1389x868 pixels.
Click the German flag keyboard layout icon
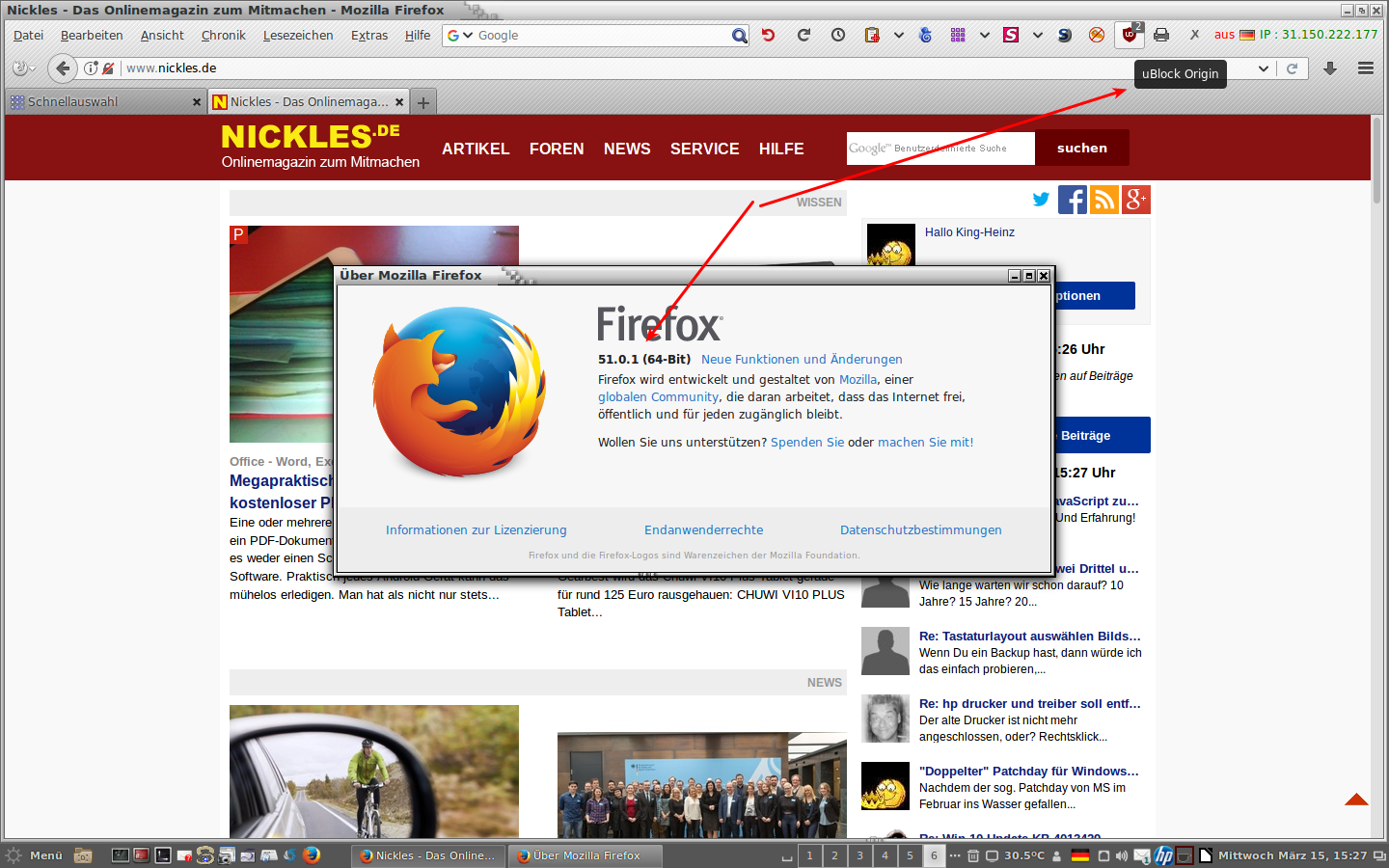1080,855
